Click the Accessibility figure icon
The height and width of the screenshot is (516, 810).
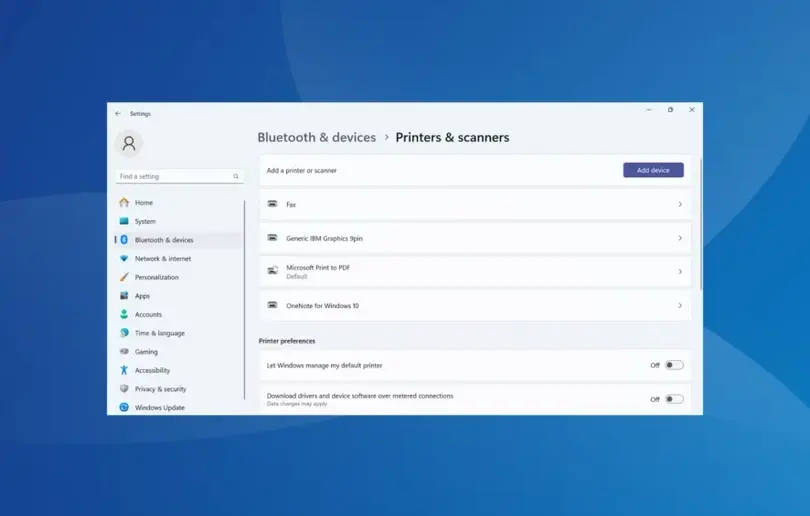[124, 370]
